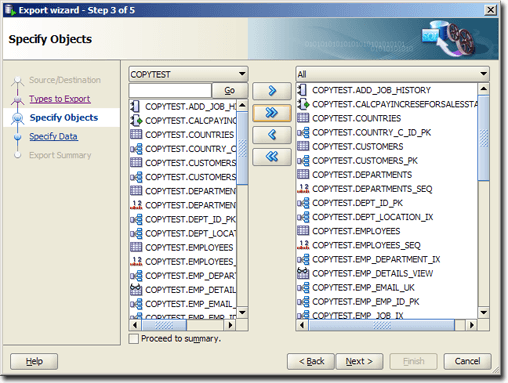Click the Go search button

pyautogui.click(x=230, y=90)
